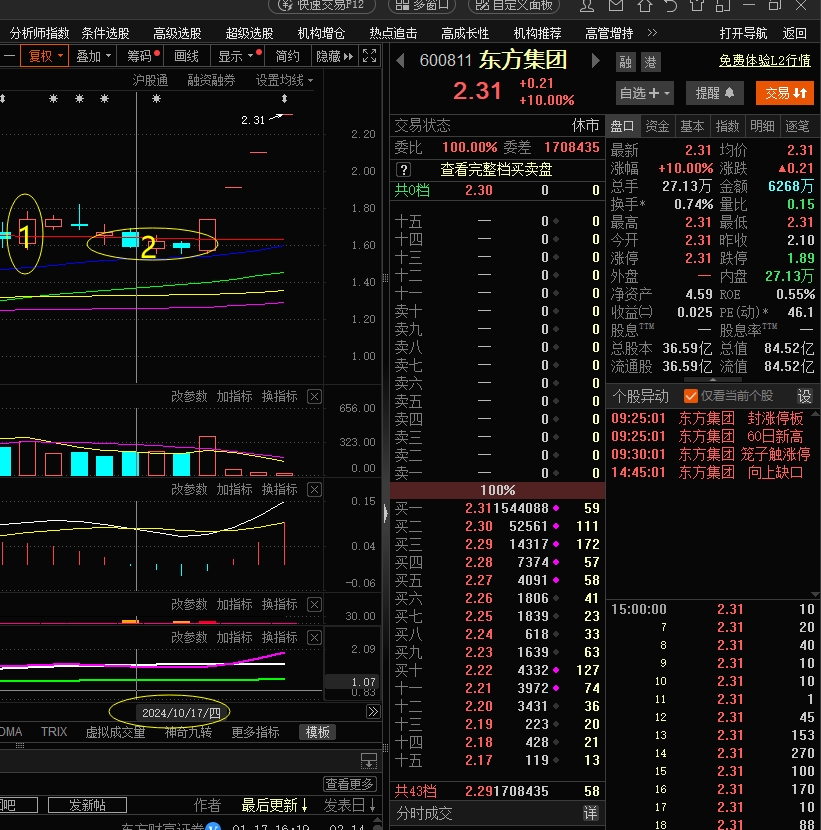821x830 pixels.
Task: Open the question mark help icon
Action: click(403, 169)
